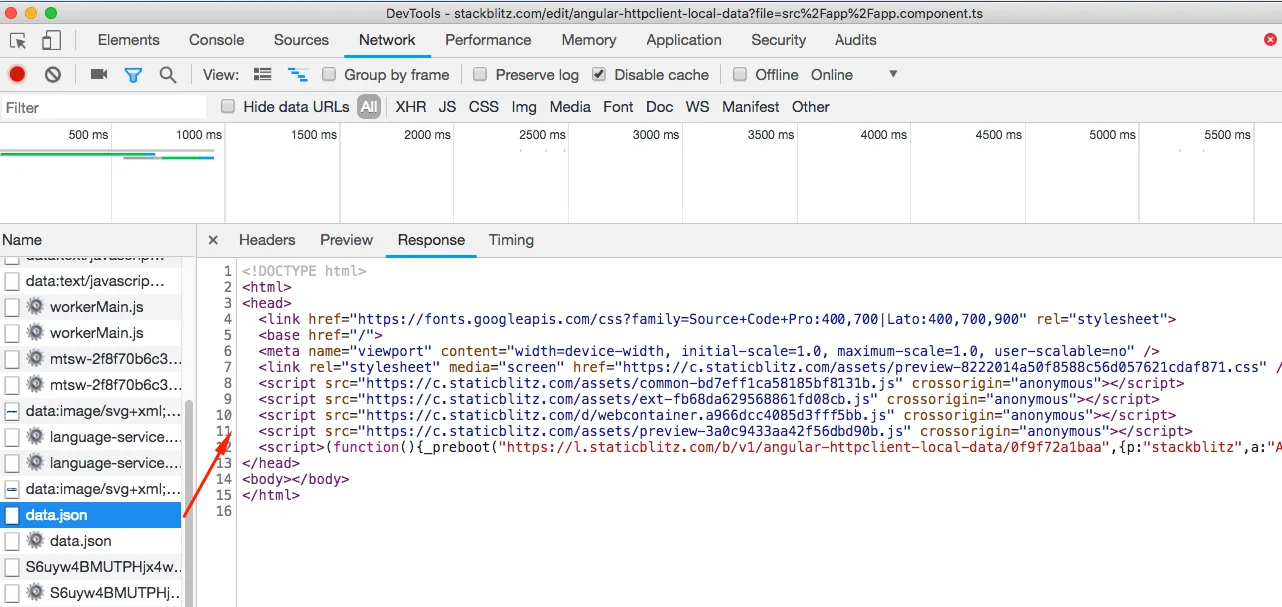Viewport: 1282px width, 607px height.
Task: Go to the Performance tab
Action: click(488, 40)
